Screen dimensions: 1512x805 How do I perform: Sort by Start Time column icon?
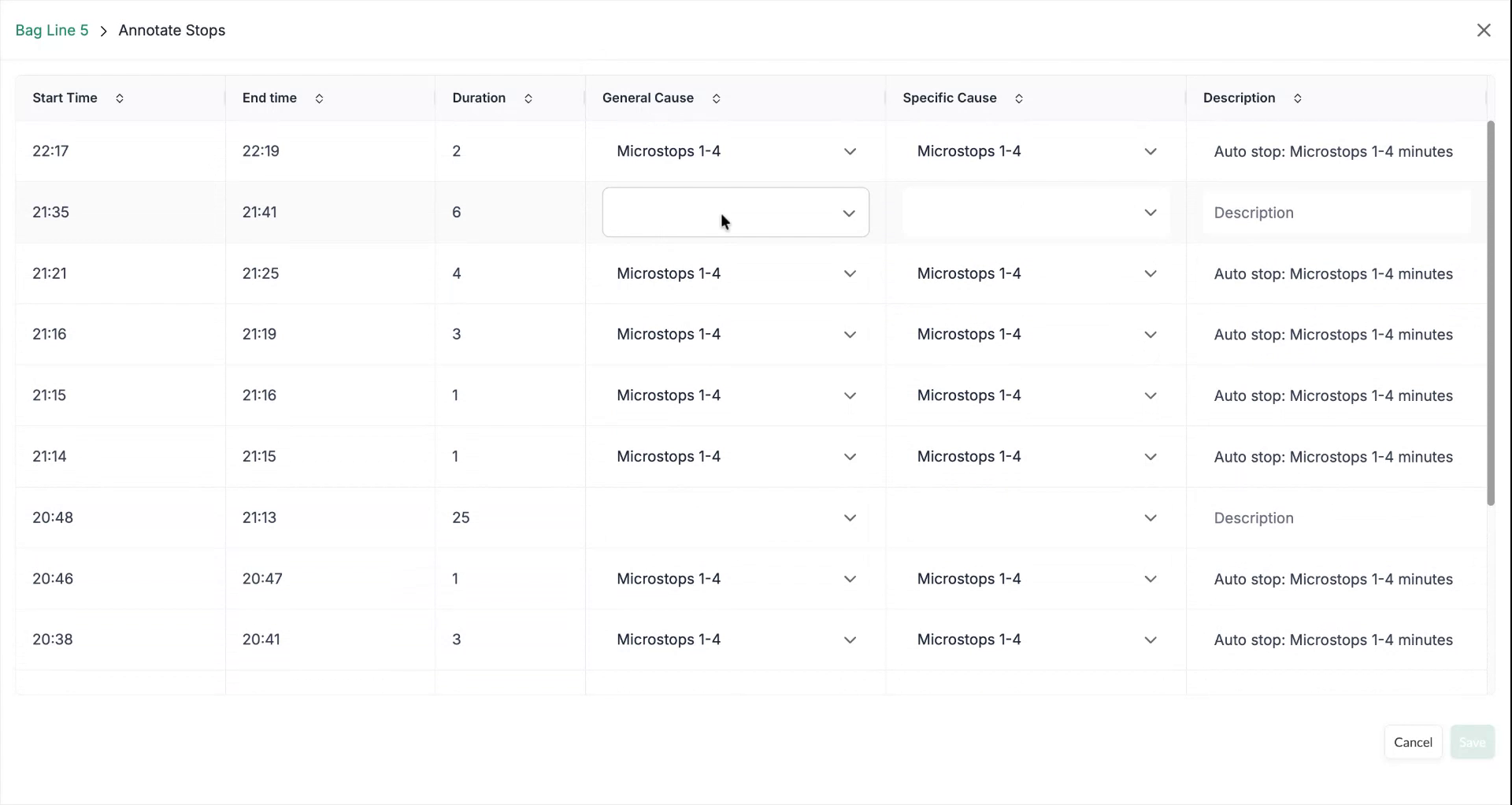[x=120, y=98]
